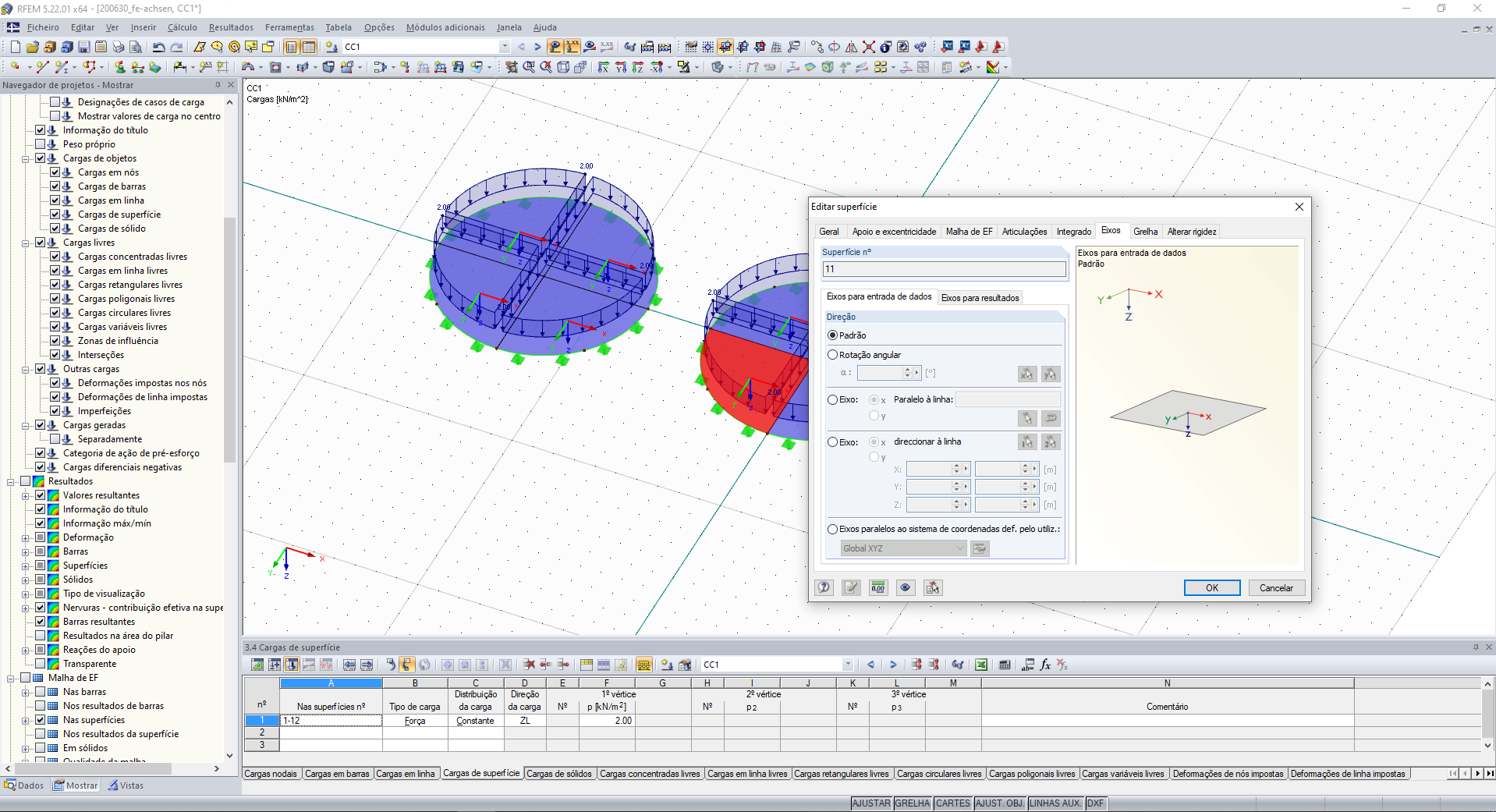Uncheck the Cargas em nós checkbox
This screenshot has height=812, width=1496.
pyautogui.click(x=55, y=172)
